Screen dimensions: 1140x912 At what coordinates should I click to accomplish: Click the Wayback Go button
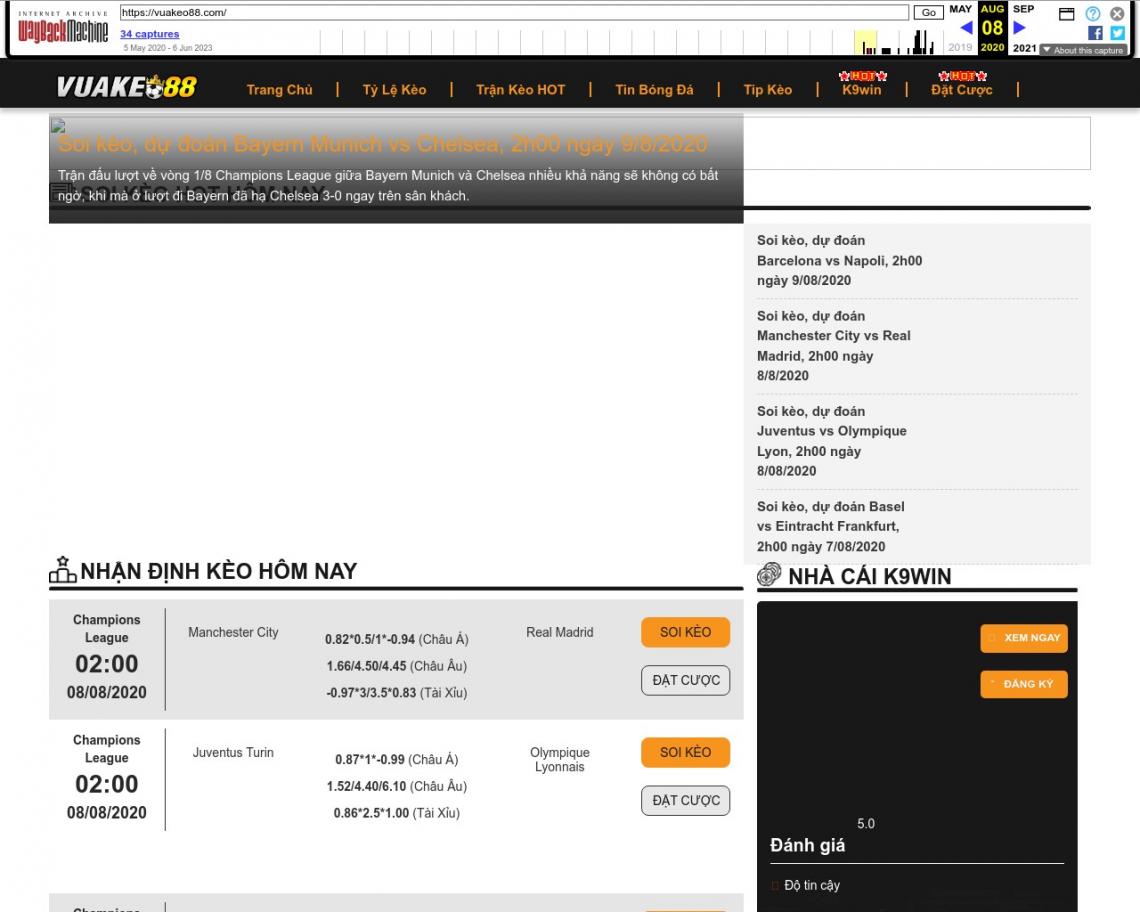click(x=928, y=12)
